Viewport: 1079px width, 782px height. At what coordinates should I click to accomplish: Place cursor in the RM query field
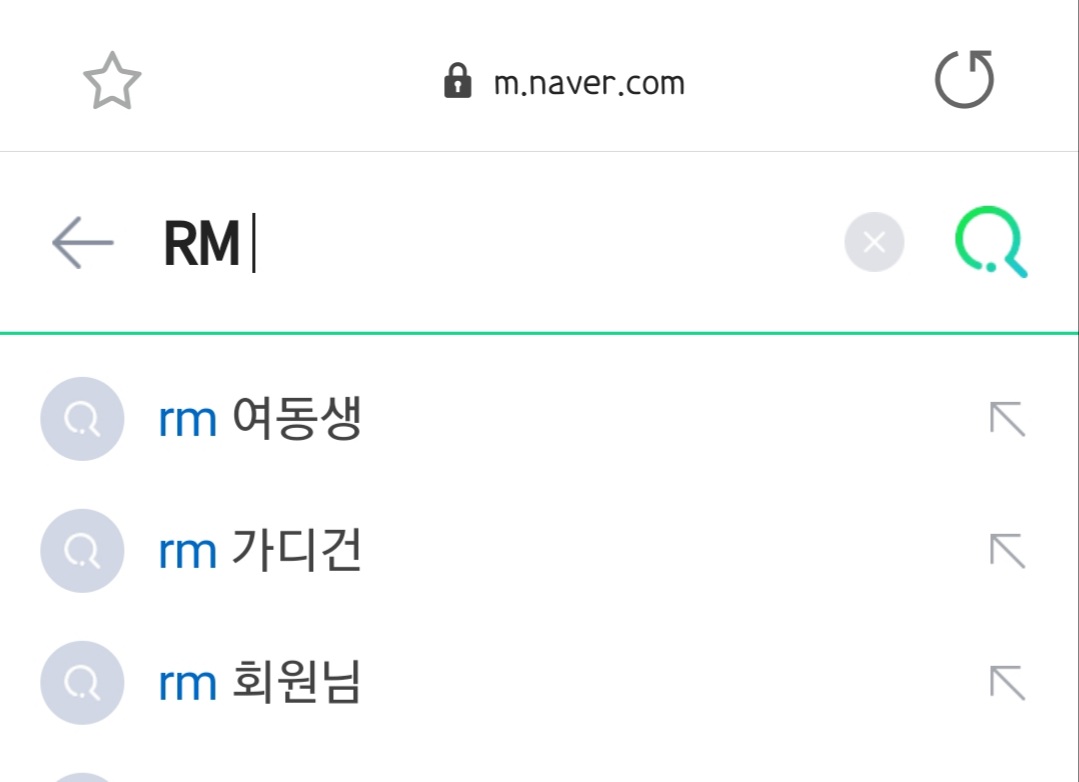(x=400, y=241)
